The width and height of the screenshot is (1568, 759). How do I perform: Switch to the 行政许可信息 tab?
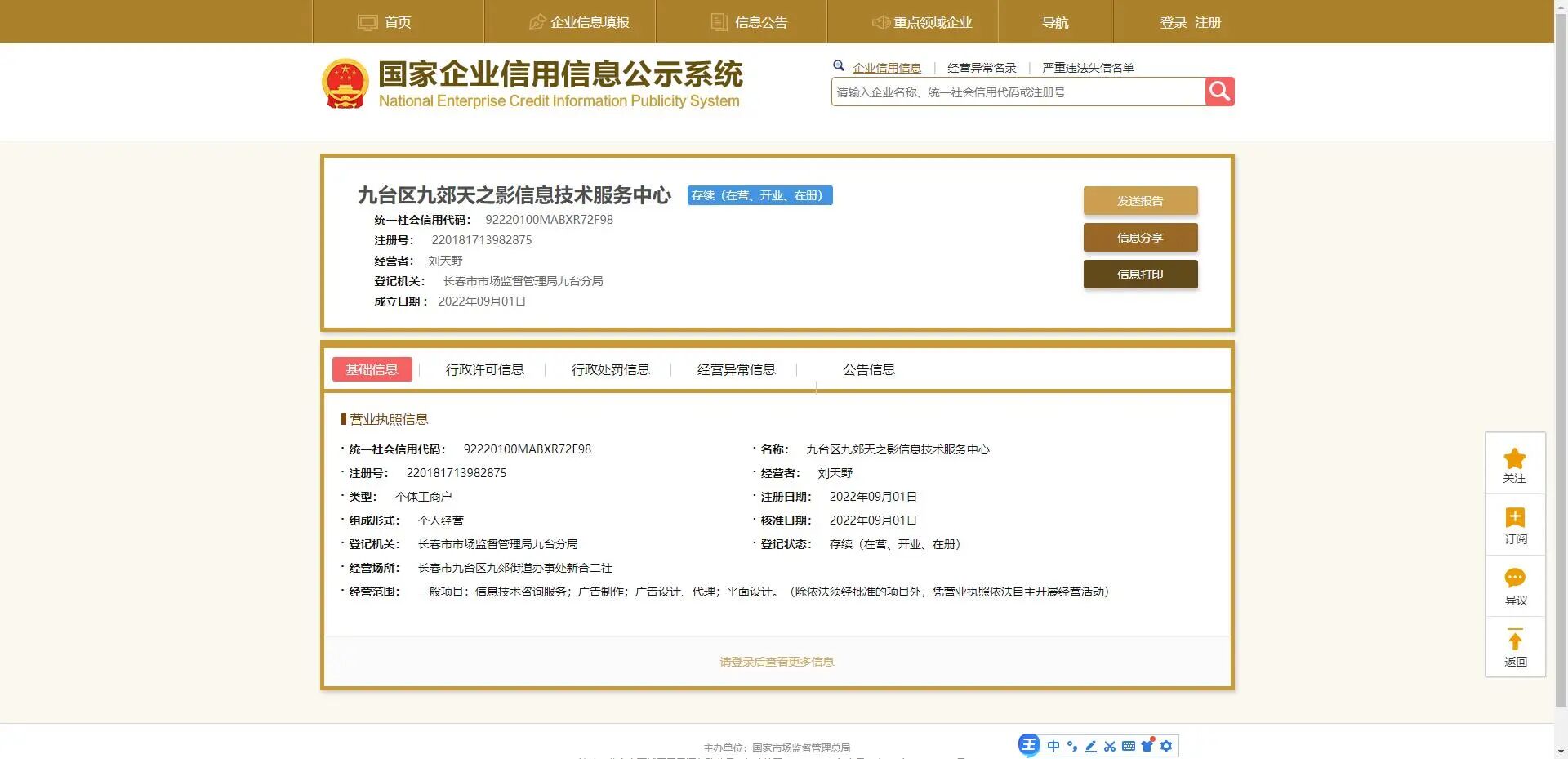click(485, 369)
